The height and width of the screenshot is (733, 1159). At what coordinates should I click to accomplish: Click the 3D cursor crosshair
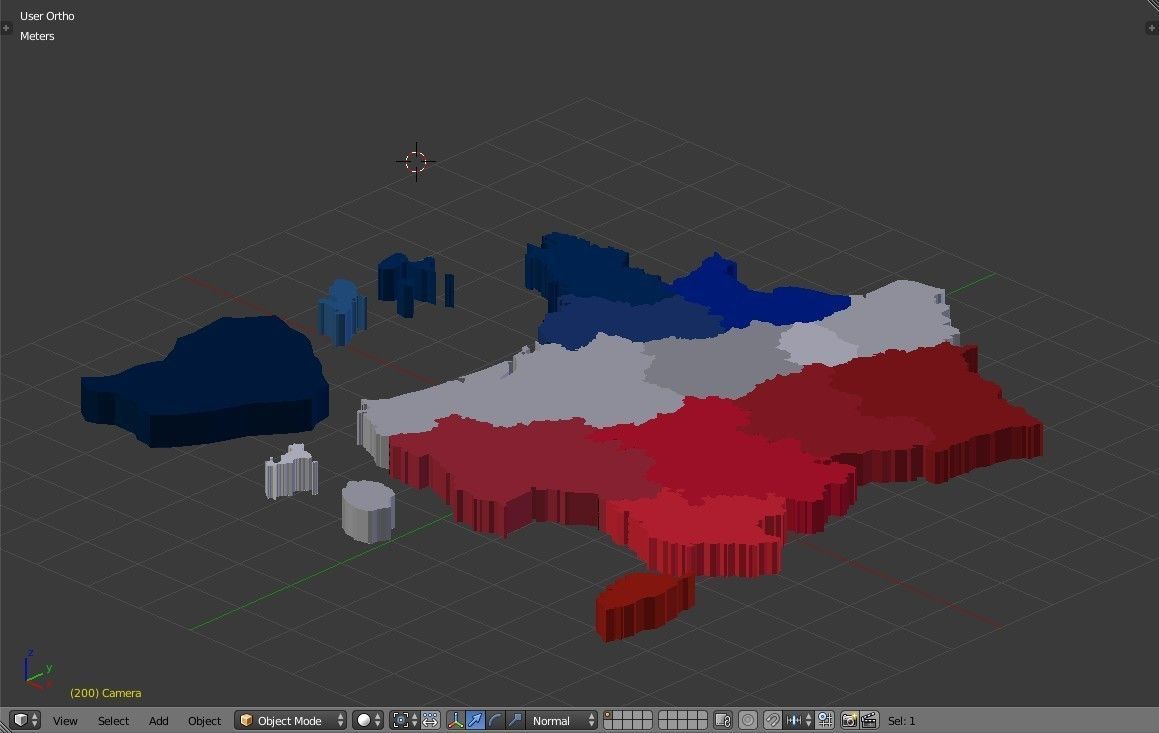[x=416, y=161]
